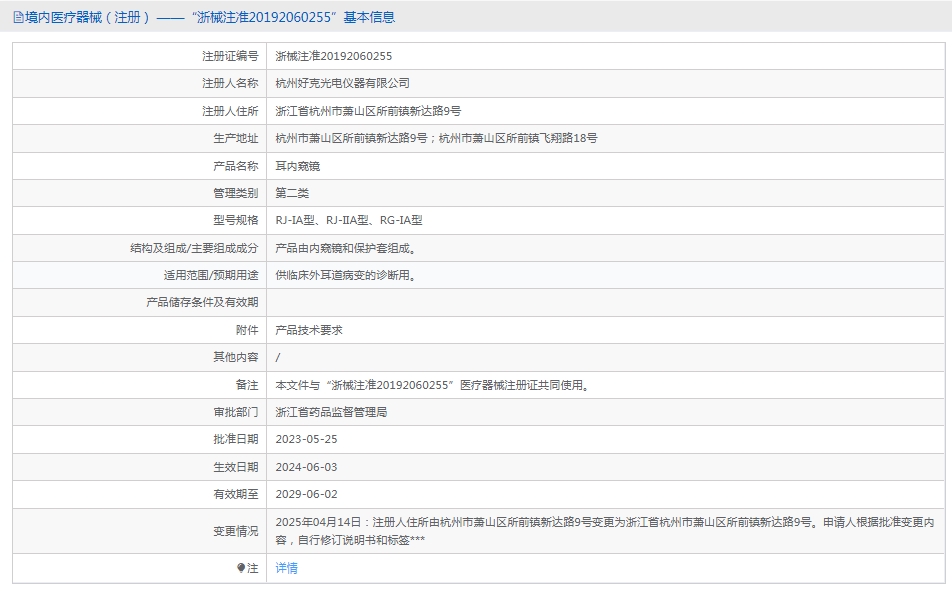Select the effective date 2024-06-03
Viewport: 952px width, 591px height.
306,467
